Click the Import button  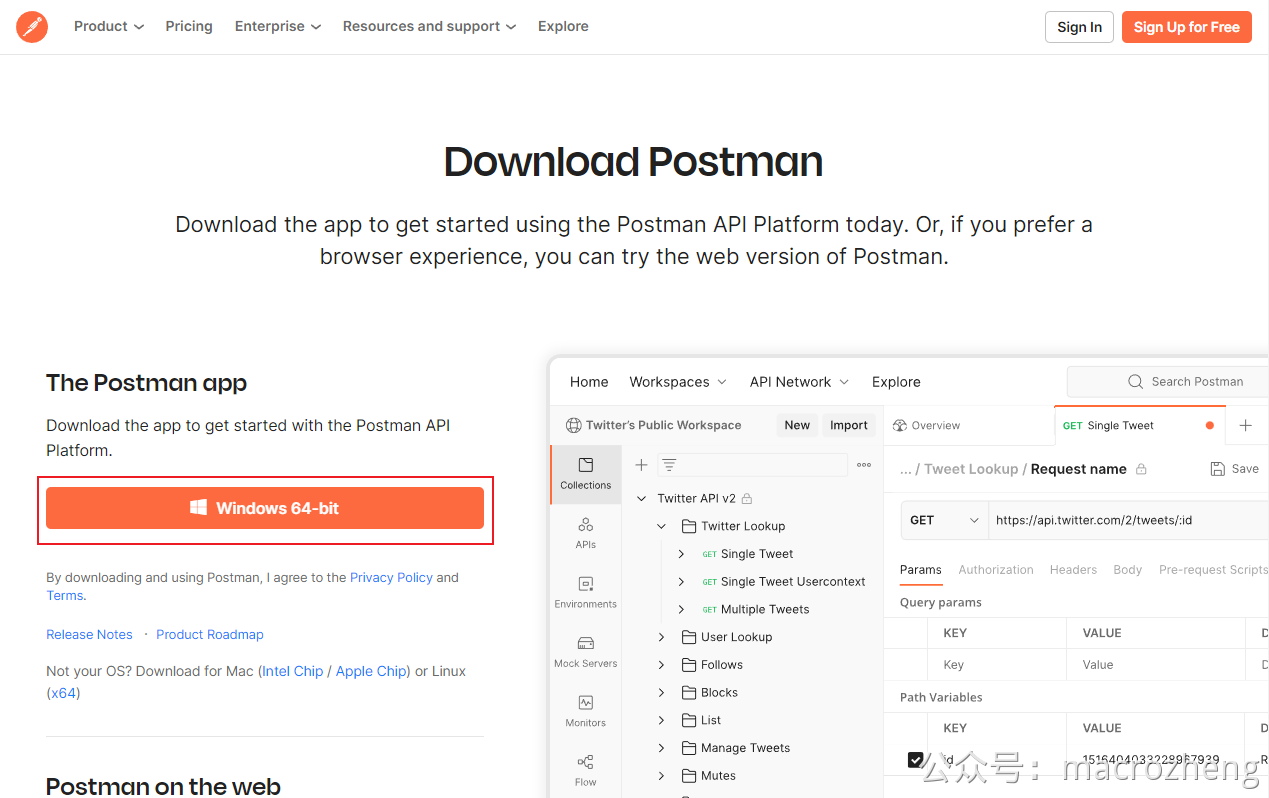pos(849,425)
